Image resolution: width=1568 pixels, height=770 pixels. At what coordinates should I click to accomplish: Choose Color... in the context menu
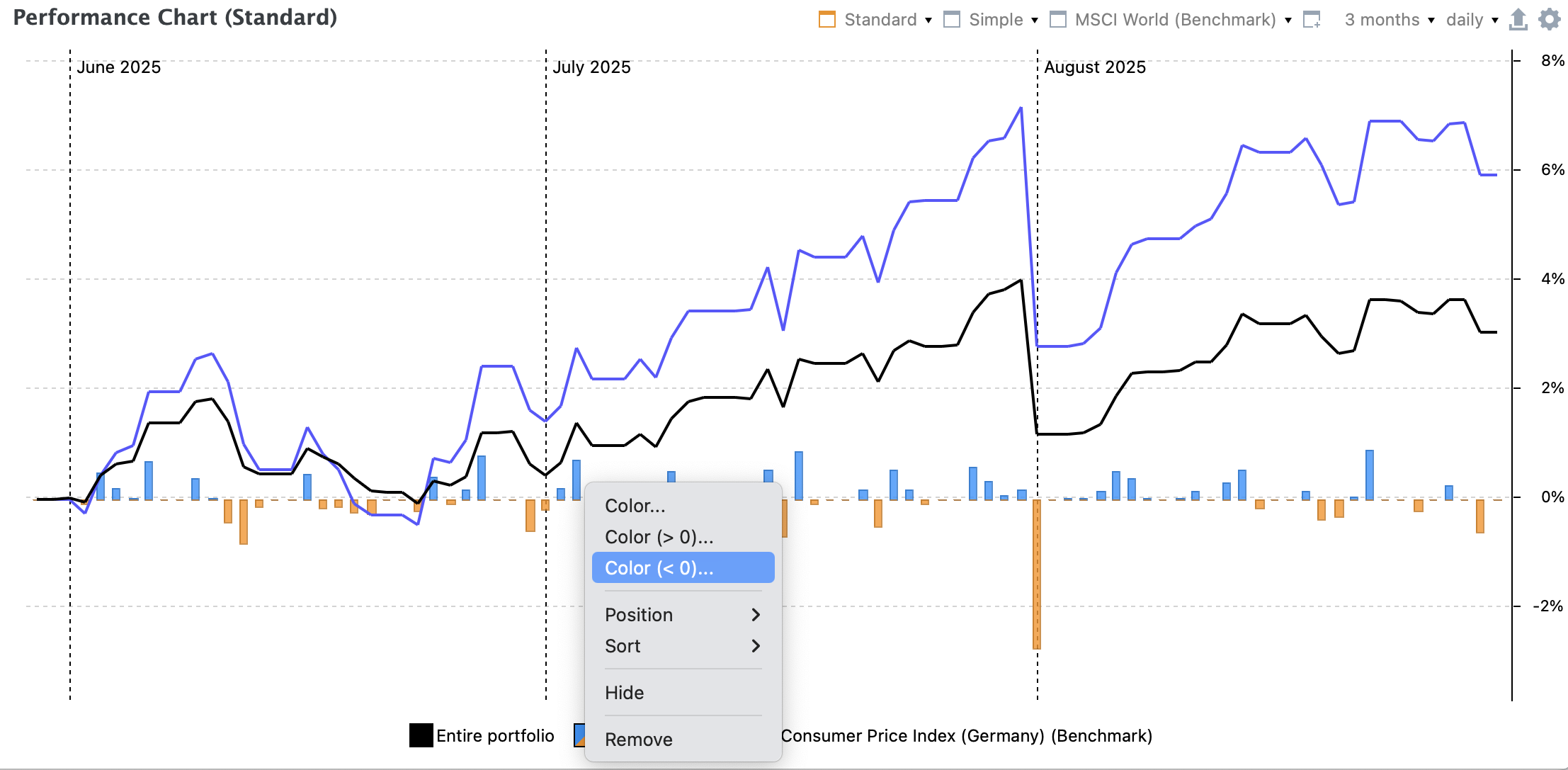(635, 506)
